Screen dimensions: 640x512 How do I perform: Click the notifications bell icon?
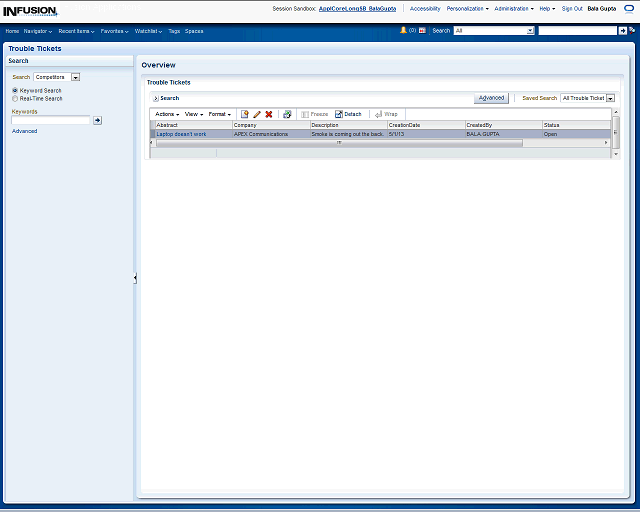click(x=403, y=31)
